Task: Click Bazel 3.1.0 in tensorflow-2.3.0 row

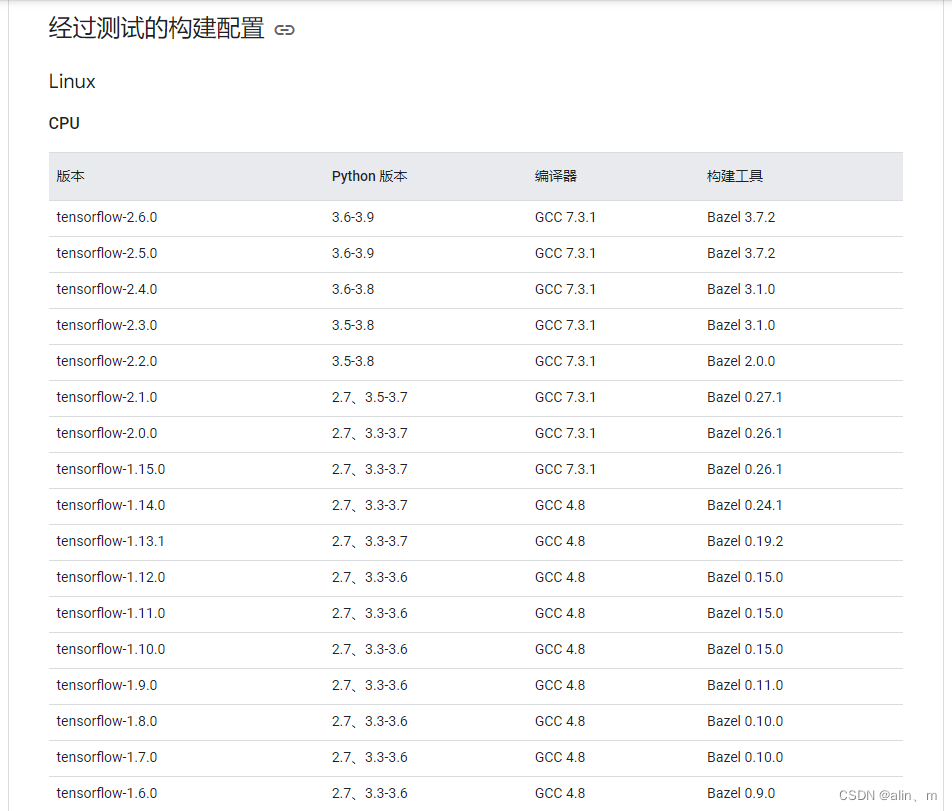Action: pos(741,325)
